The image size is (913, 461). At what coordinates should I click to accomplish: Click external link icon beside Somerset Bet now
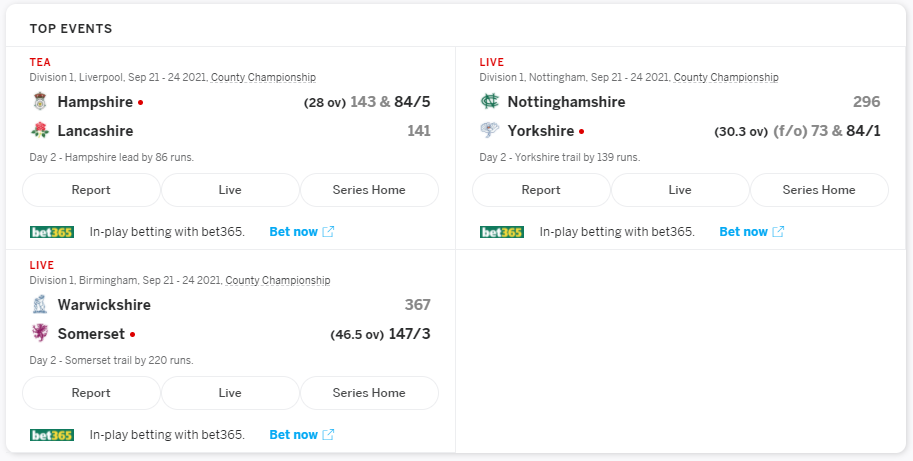pos(328,434)
